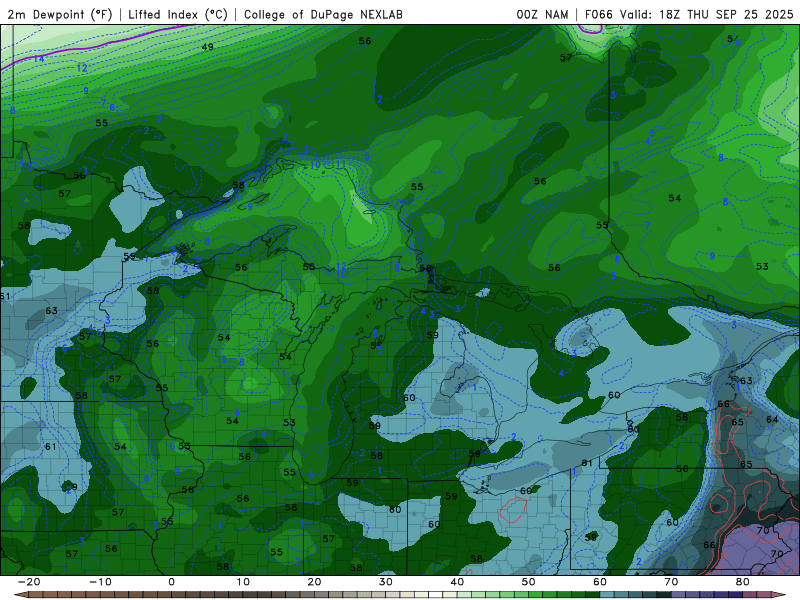This screenshot has height=600, width=800.
Task: Click the "2m Dewpoint (°F)" title text
Action: click(60, 14)
